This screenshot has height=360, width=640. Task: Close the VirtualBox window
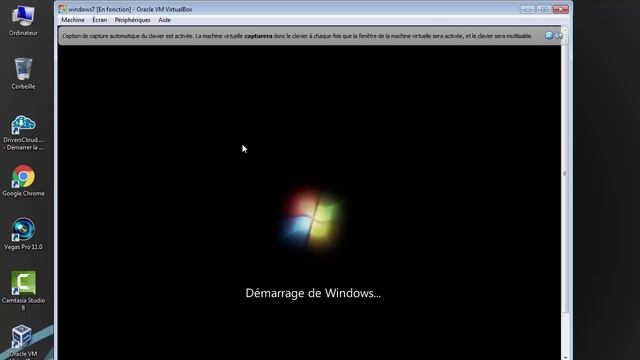pyautogui.click(x=560, y=9)
